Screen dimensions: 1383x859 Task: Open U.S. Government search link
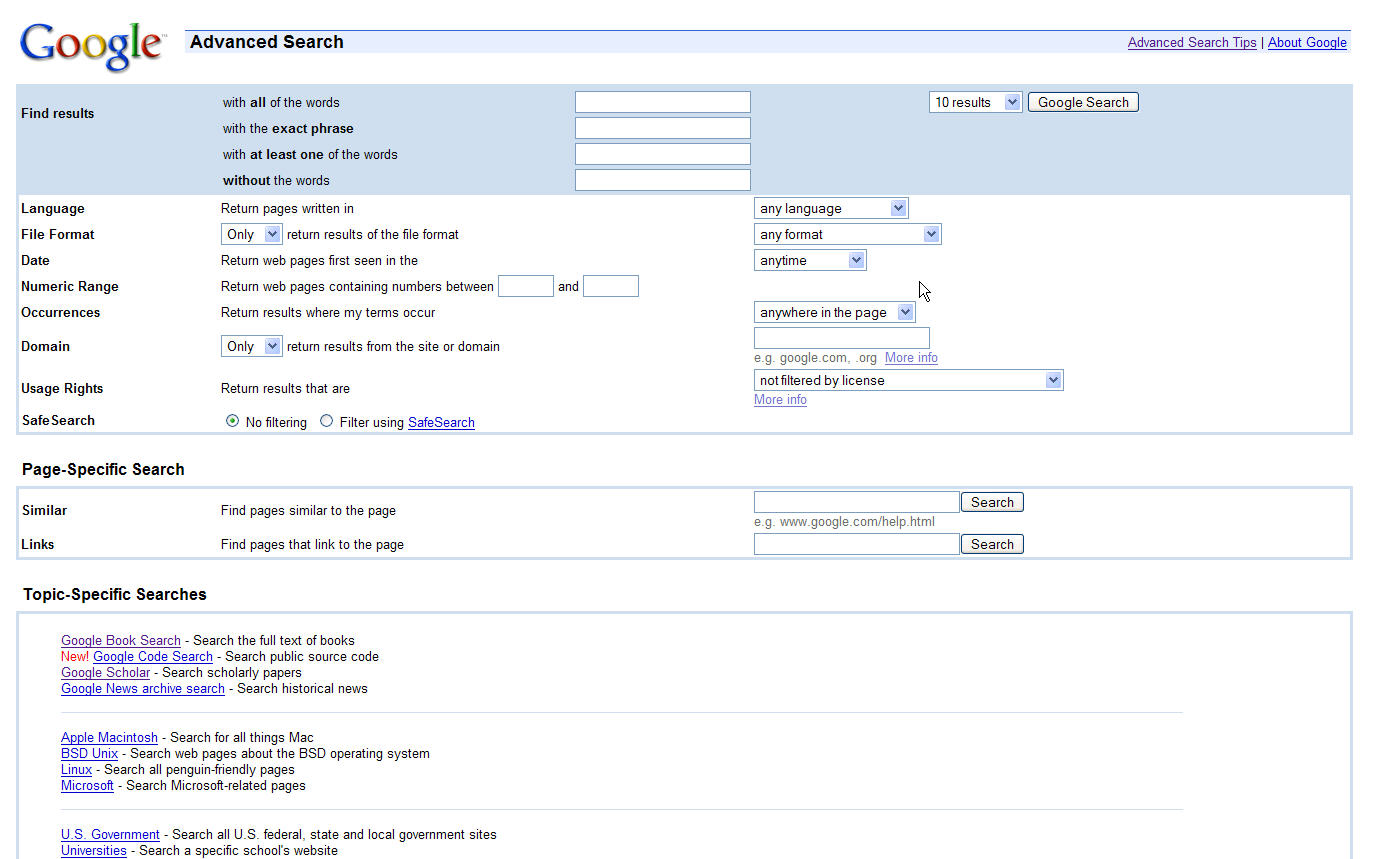110,834
